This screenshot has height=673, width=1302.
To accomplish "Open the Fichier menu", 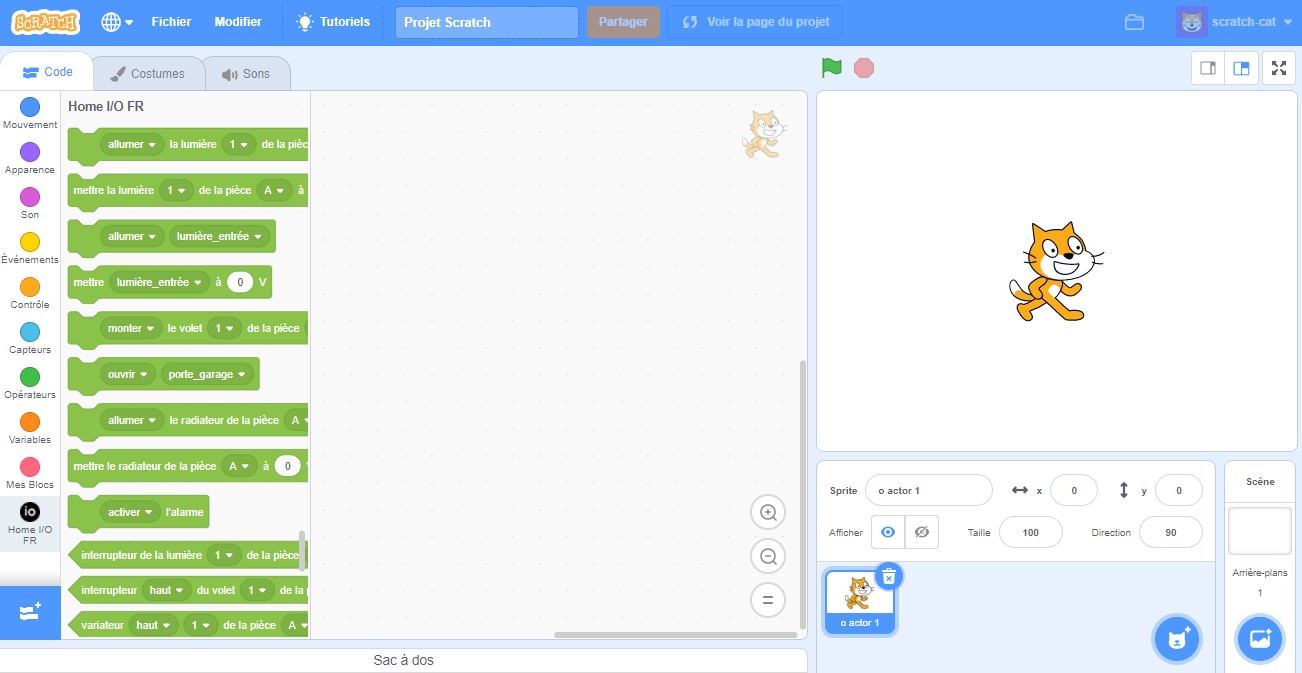I will (171, 22).
